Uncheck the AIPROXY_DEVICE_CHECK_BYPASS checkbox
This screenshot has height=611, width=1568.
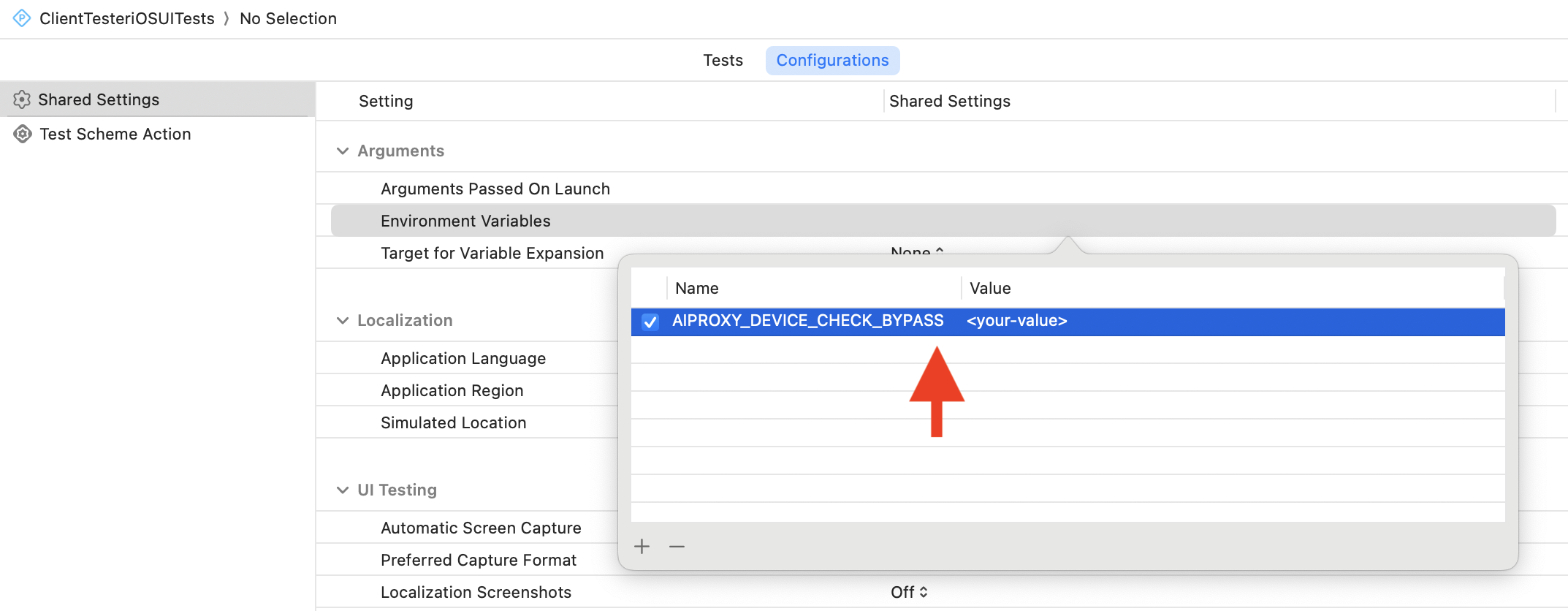pyautogui.click(x=650, y=322)
